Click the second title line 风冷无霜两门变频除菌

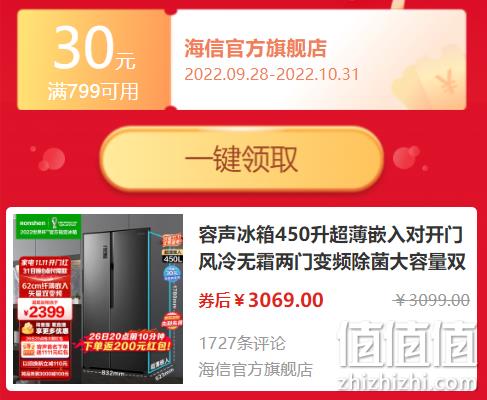(x=332, y=262)
